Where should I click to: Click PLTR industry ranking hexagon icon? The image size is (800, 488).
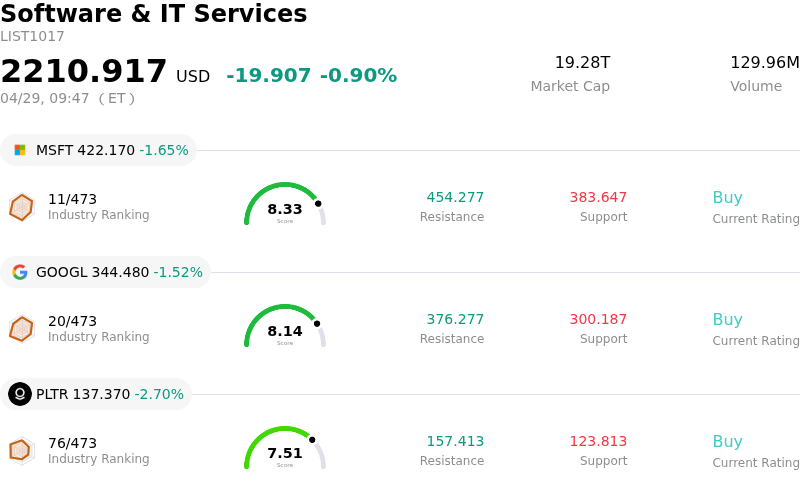(x=21, y=451)
